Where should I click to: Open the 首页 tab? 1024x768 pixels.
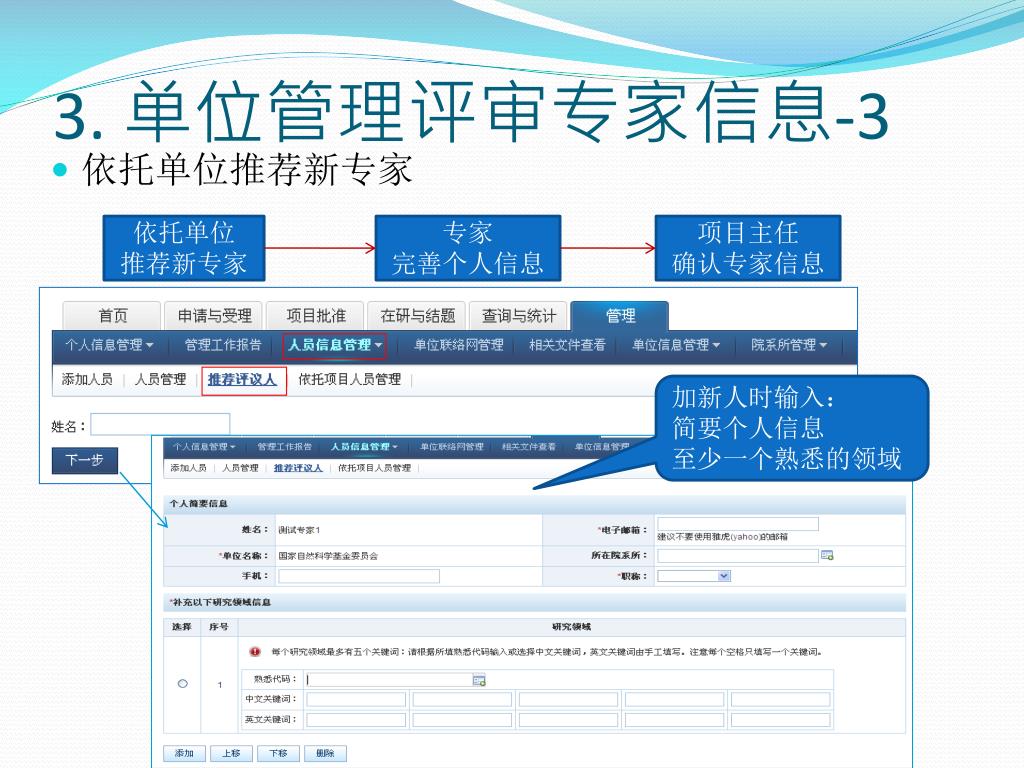tap(112, 316)
